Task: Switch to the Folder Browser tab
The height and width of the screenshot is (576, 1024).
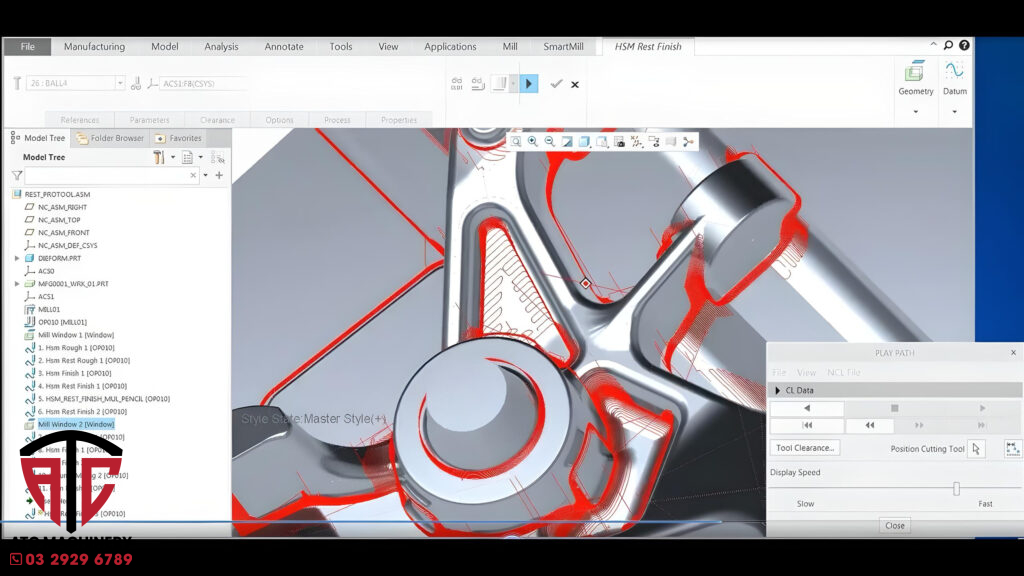Action: coord(111,138)
